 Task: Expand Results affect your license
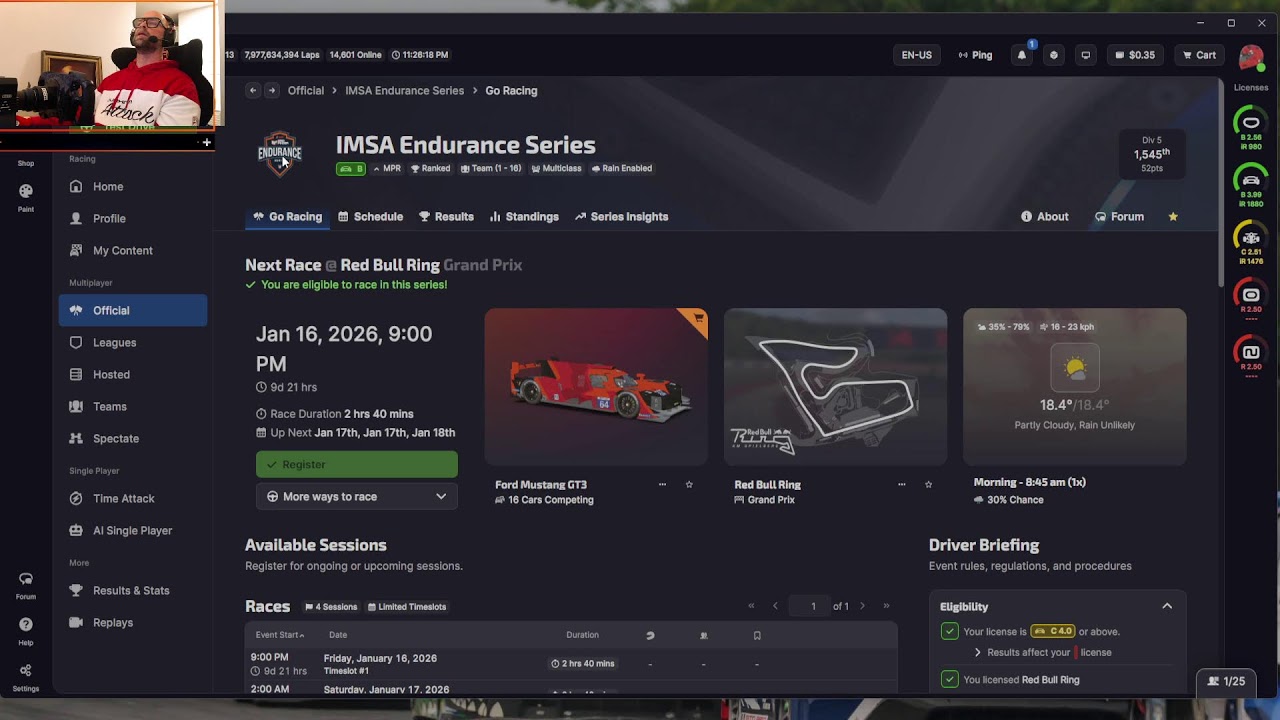tap(978, 652)
